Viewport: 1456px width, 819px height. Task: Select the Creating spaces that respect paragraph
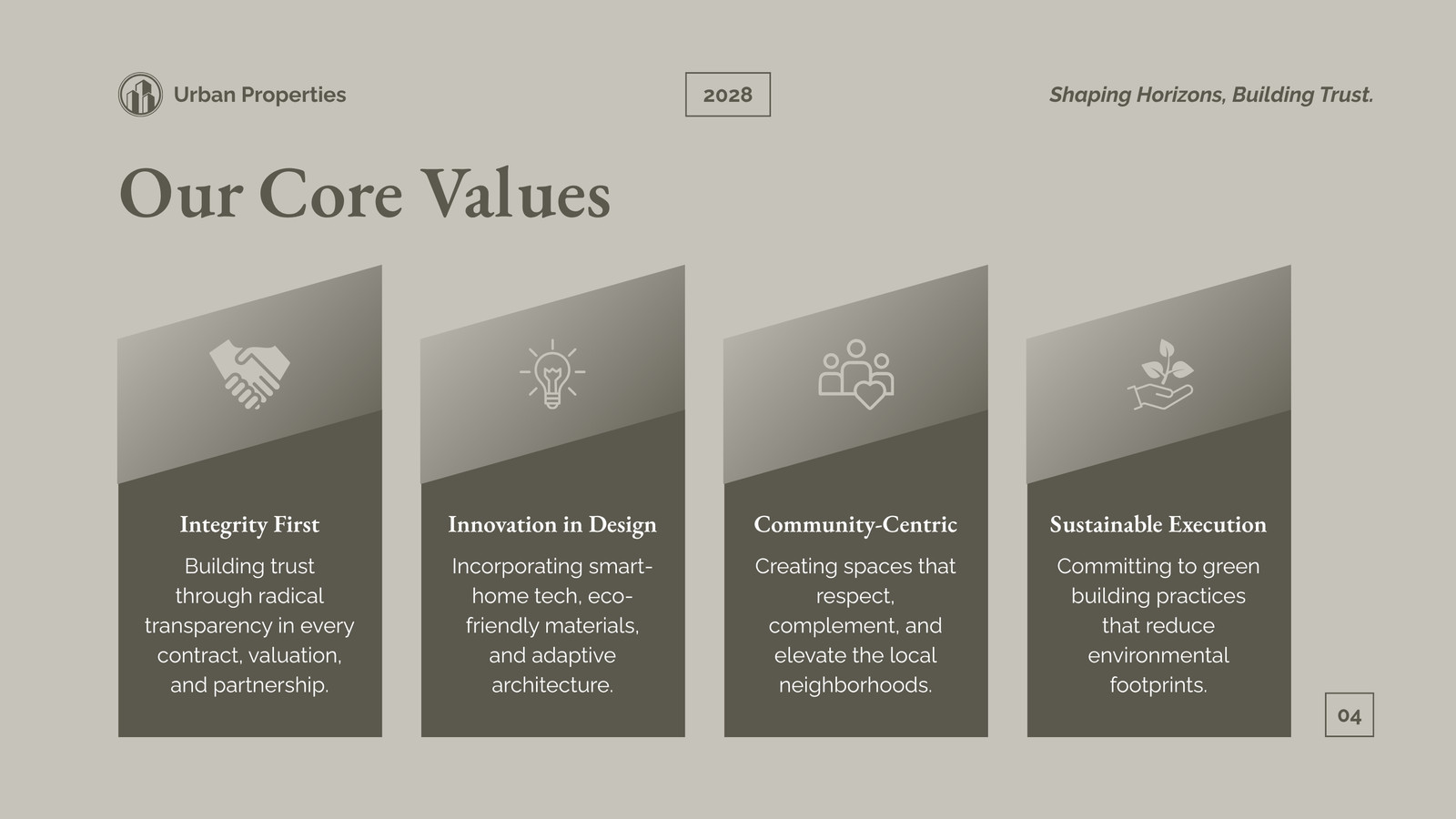855,625
